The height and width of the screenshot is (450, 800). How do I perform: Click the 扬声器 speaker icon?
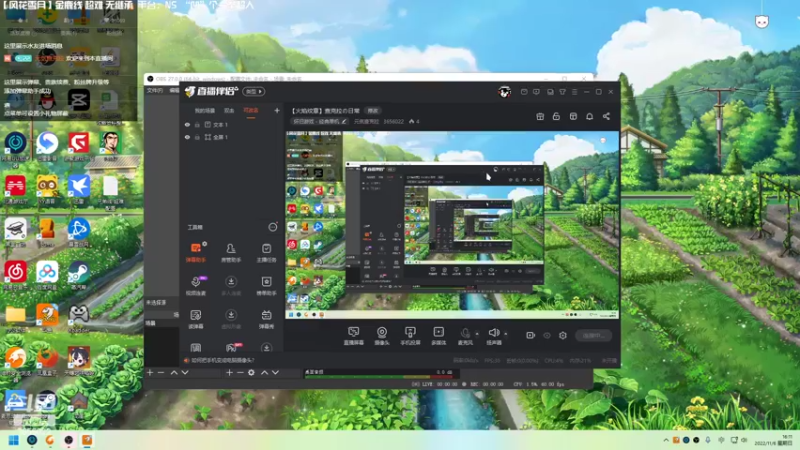[x=493, y=333]
